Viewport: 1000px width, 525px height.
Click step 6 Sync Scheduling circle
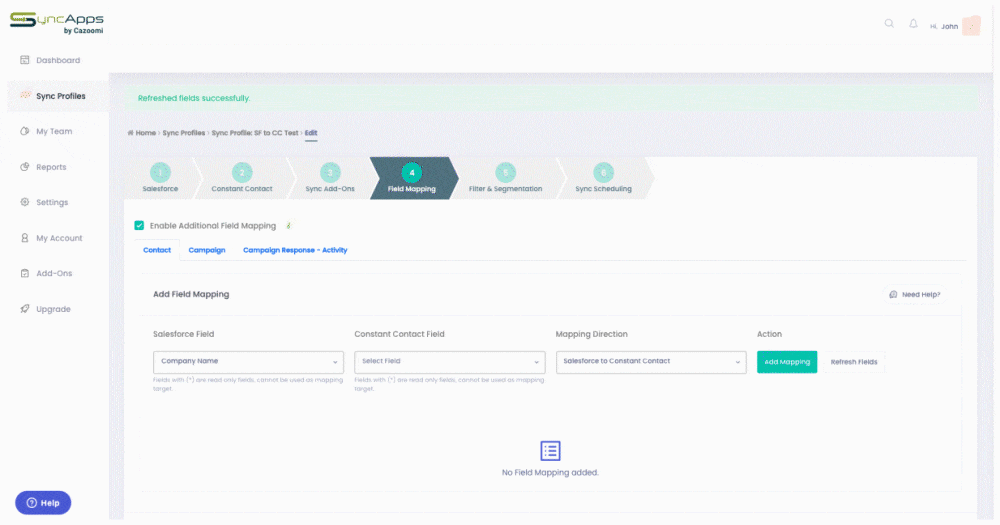[x=603, y=172]
